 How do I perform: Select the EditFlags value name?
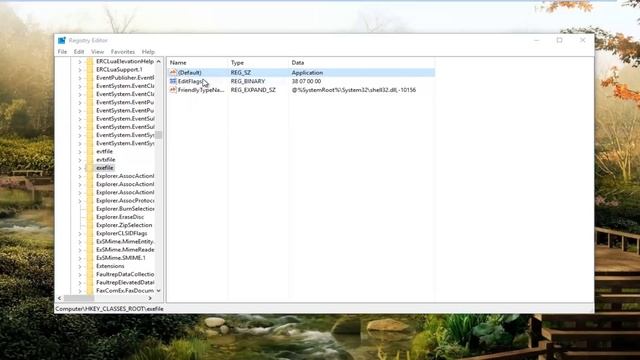pyautogui.click(x=190, y=81)
